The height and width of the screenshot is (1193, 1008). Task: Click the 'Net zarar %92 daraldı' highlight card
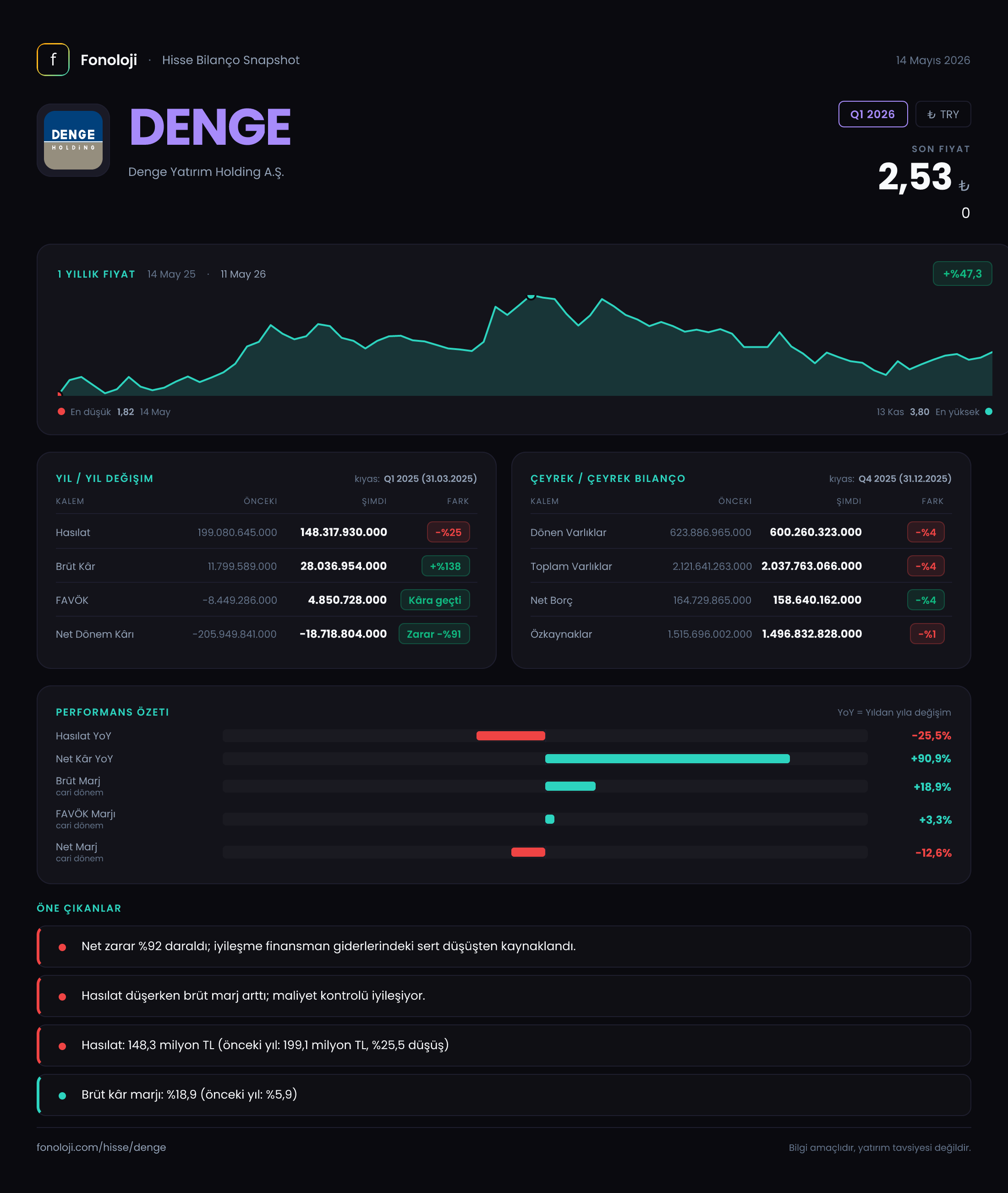coord(504,946)
